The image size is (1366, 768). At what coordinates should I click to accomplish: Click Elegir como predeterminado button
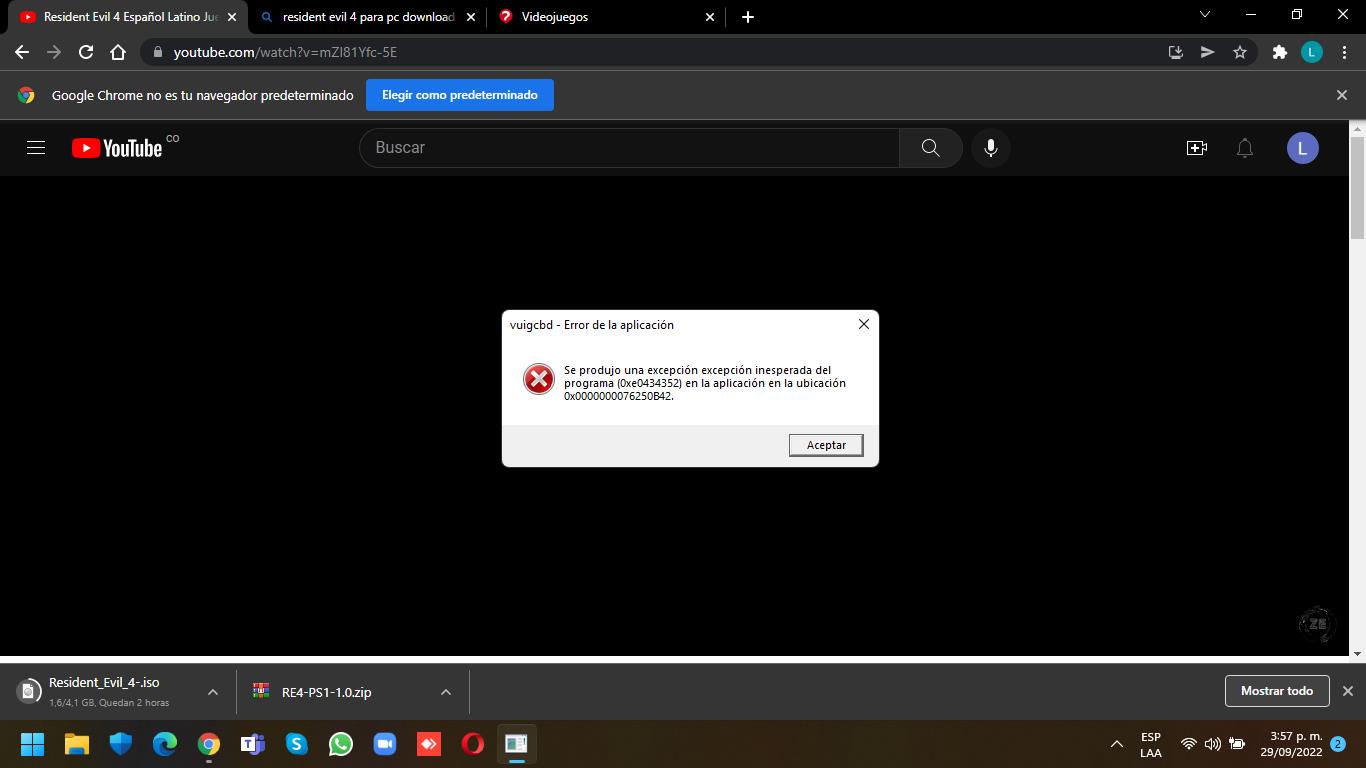[x=460, y=95]
